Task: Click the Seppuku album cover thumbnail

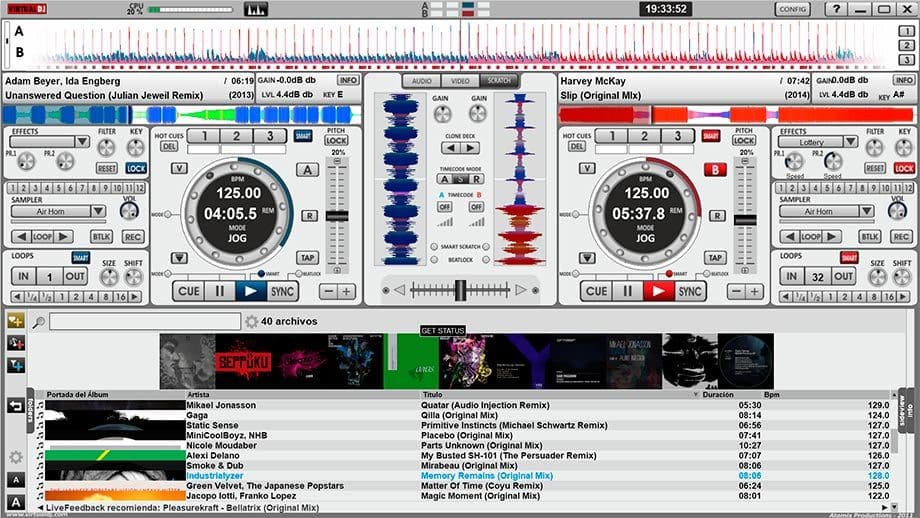Action: pos(243,361)
